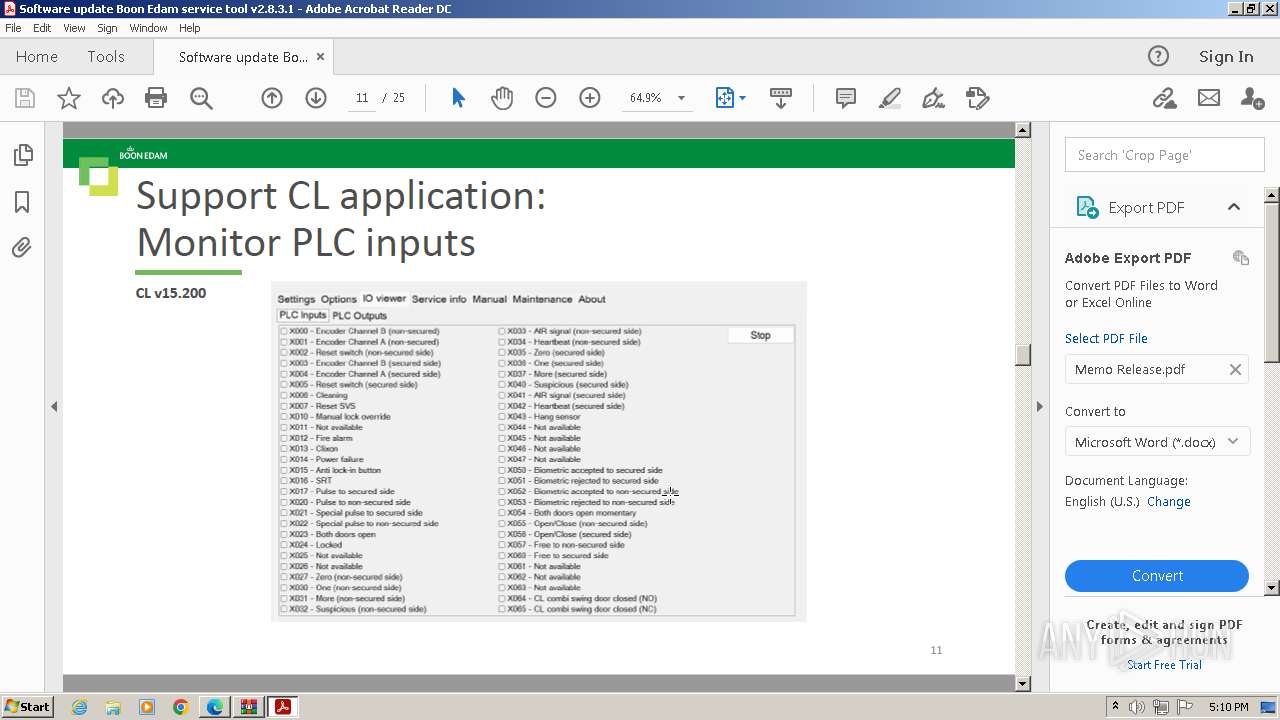Switch to the Home tab

[37, 57]
